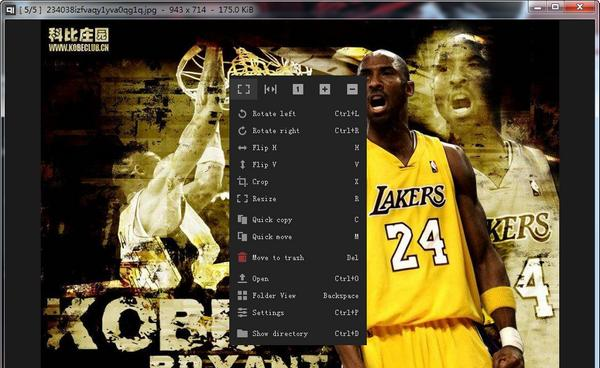
Task: Click the Ctrl+R shortcut label
Action: tap(347, 131)
